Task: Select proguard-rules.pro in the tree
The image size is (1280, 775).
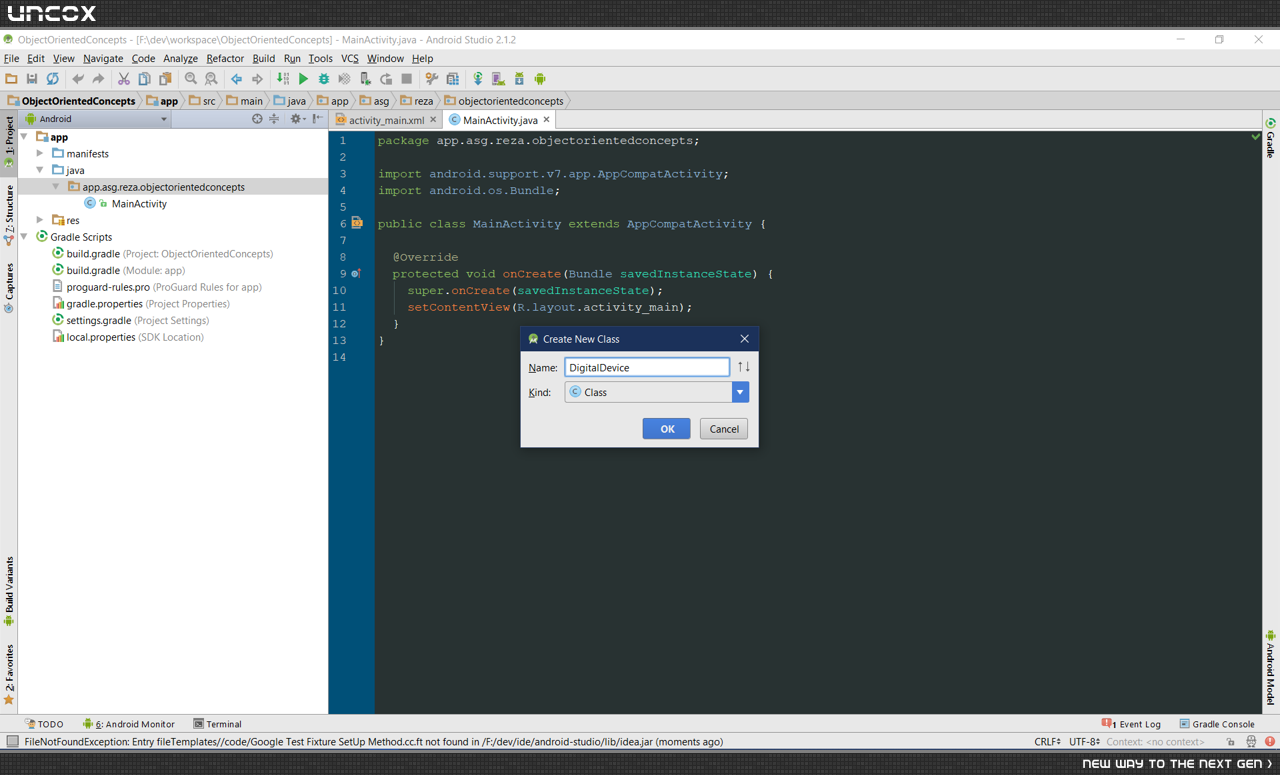Action: pos(157,287)
